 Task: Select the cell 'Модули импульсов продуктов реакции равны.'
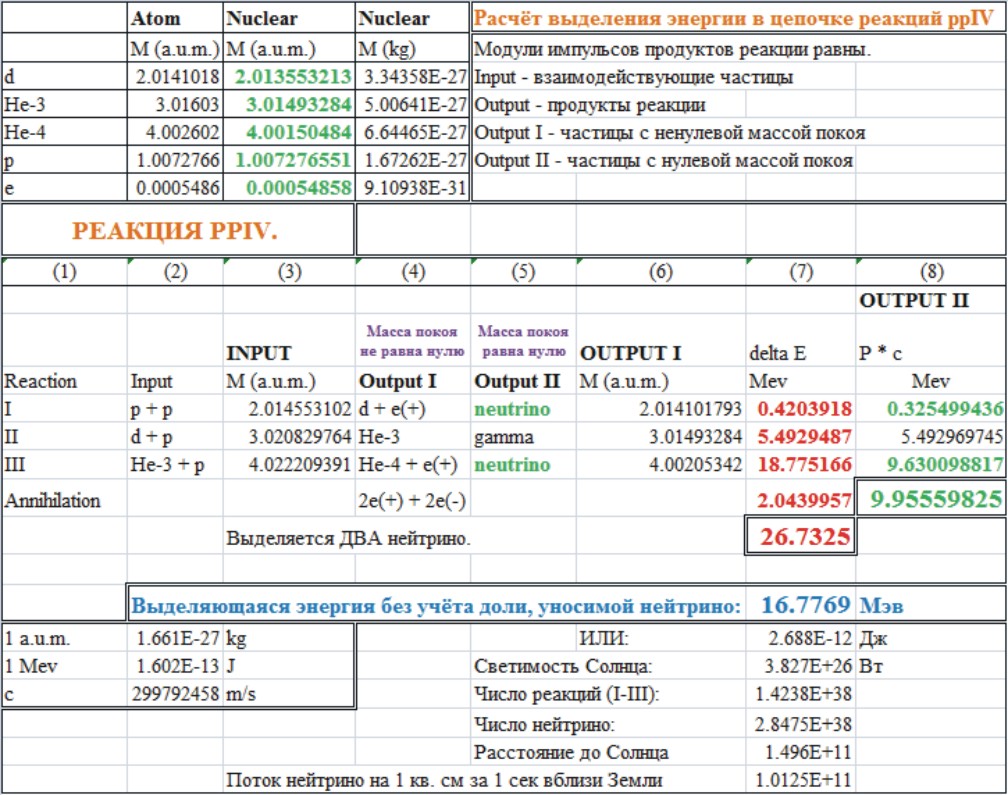pyautogui.click(x=672, y=49)
